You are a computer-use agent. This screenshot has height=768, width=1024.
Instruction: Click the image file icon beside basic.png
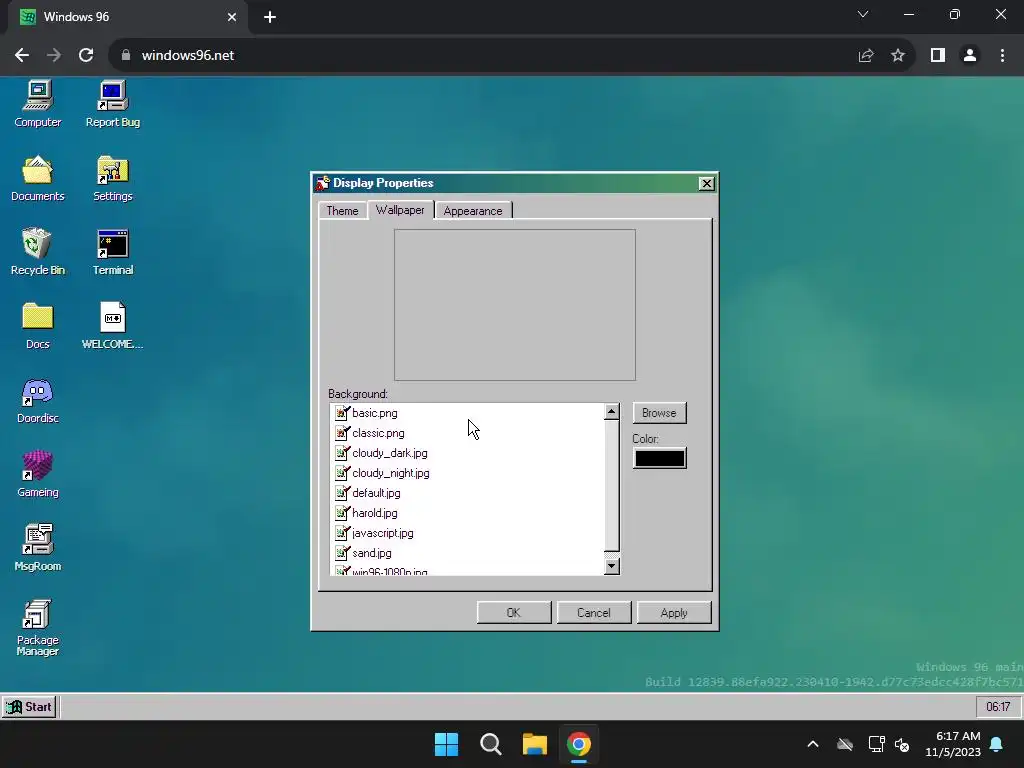(342, 413)
